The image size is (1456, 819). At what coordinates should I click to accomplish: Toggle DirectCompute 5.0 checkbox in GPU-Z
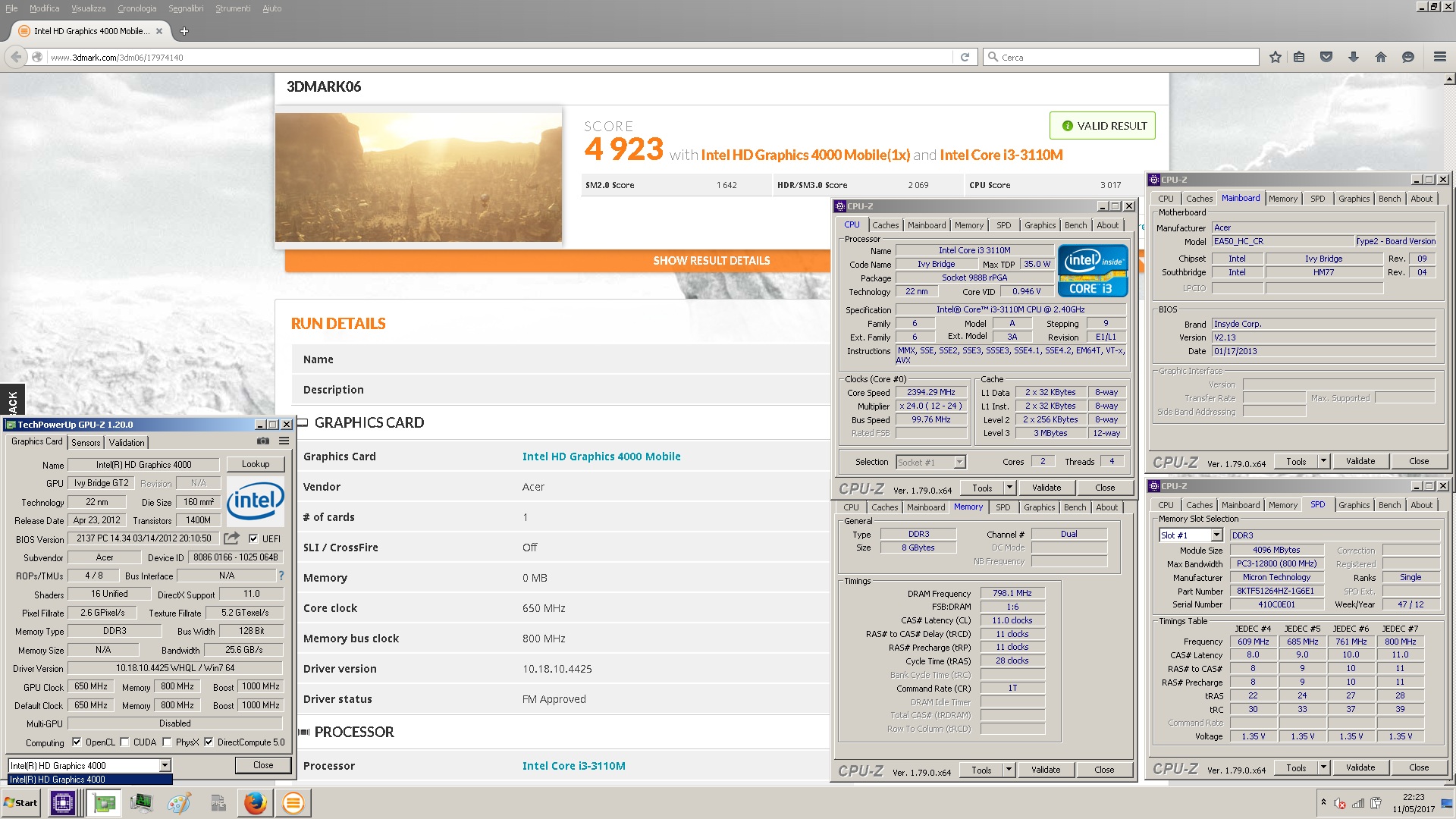point(209,742)
